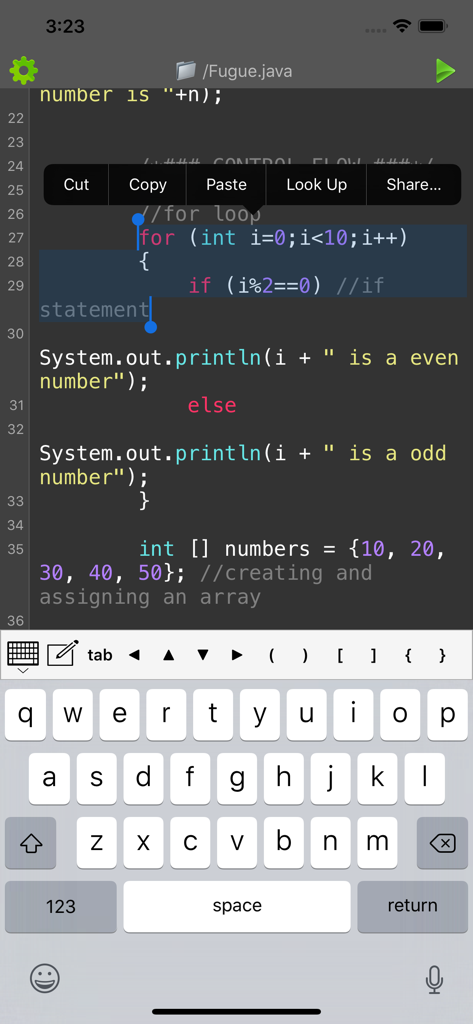
Task: Tap the b key
Action: [x=284, y=842]
